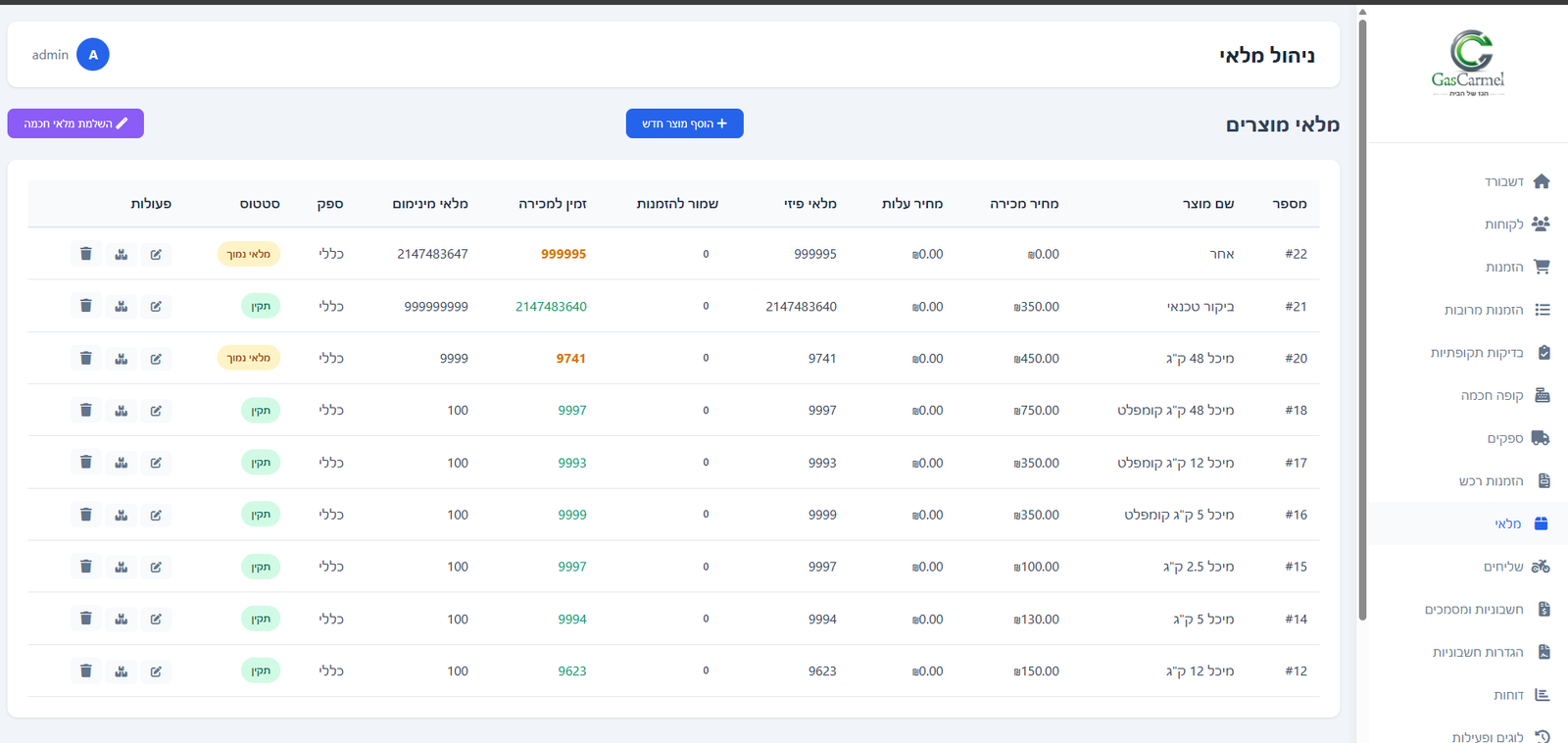Screen dimensions: 1568x743
Task: Click the trash icon for product #12
Action: 86,671
